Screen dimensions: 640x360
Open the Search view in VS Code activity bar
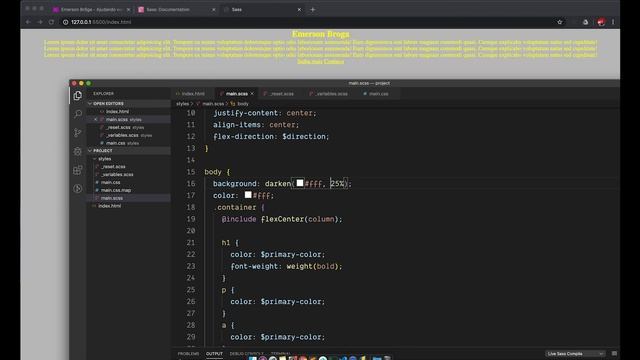[x=78, y=114]
